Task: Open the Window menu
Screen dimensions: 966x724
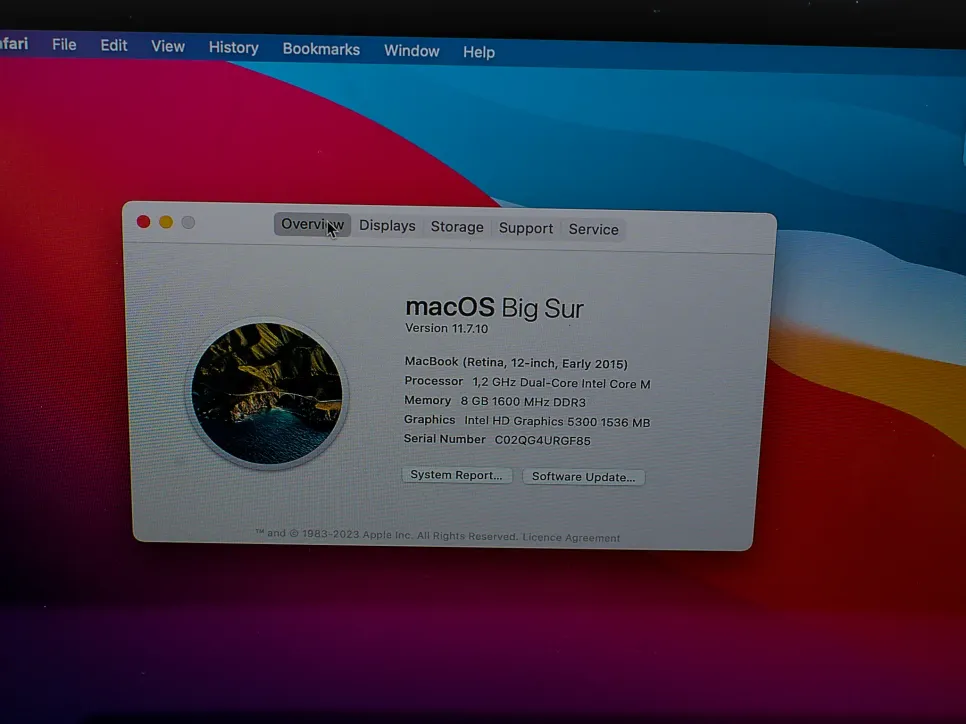Action: (412, 51)
